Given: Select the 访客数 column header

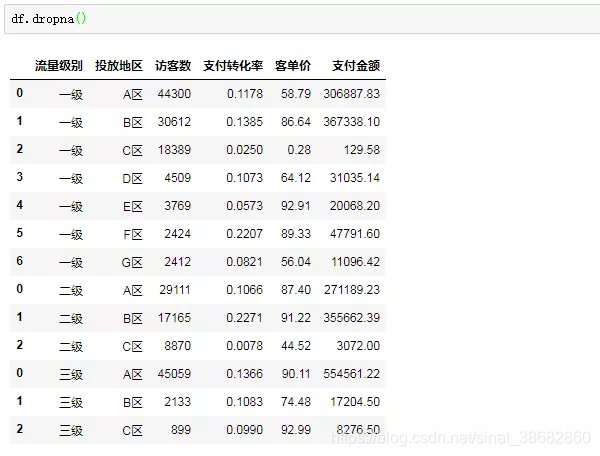Looking at the screenshot, I should (173, 65).
